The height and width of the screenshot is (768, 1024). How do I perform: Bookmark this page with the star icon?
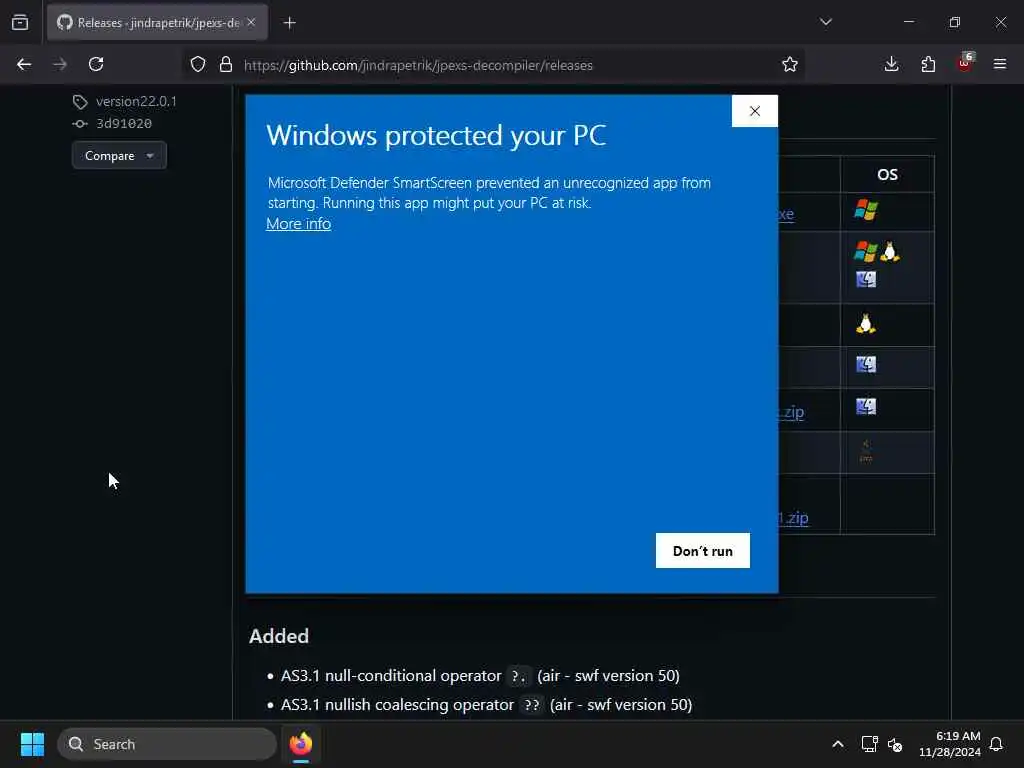(790, 64)
